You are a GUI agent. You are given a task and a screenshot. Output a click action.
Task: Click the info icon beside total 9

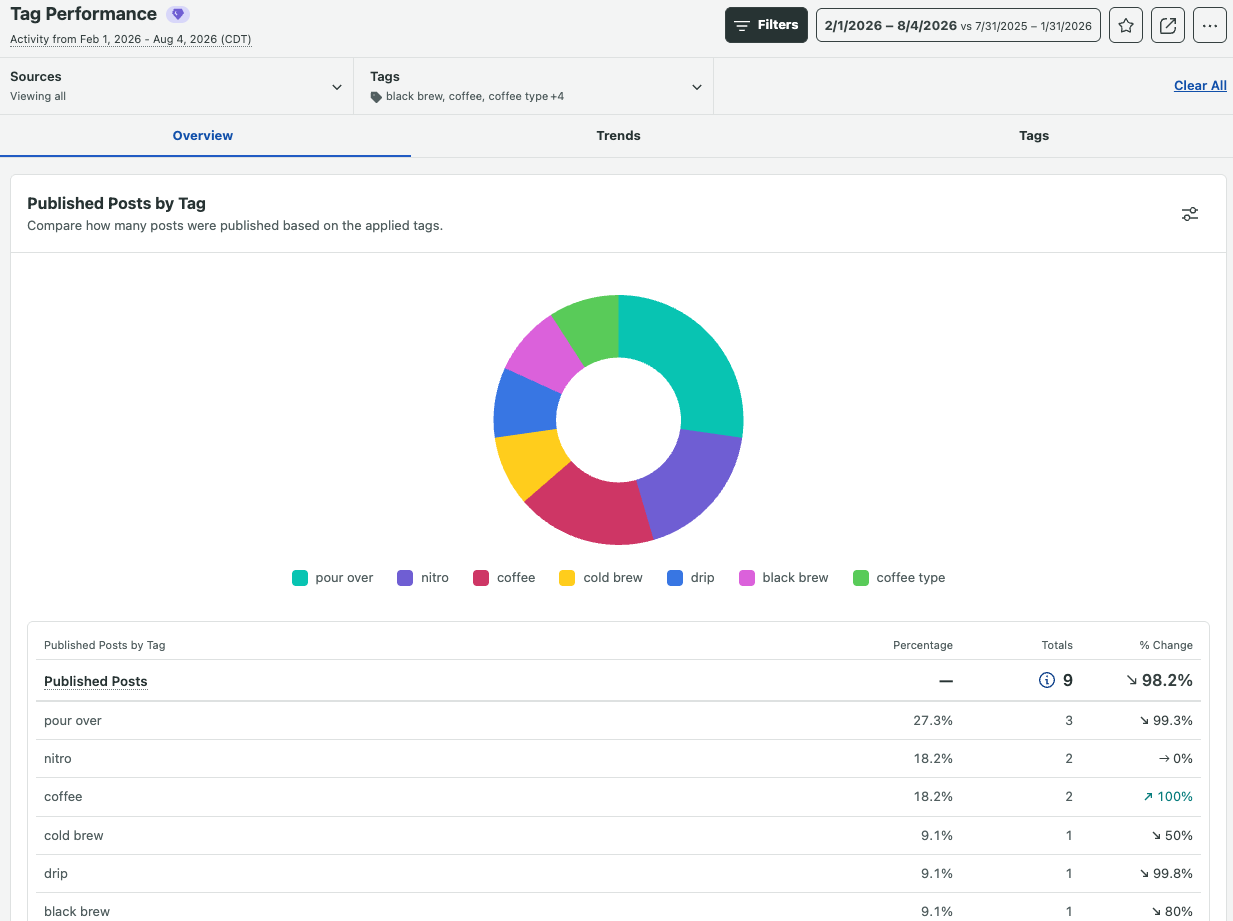pyautogui.click(x=1047, y=680)
